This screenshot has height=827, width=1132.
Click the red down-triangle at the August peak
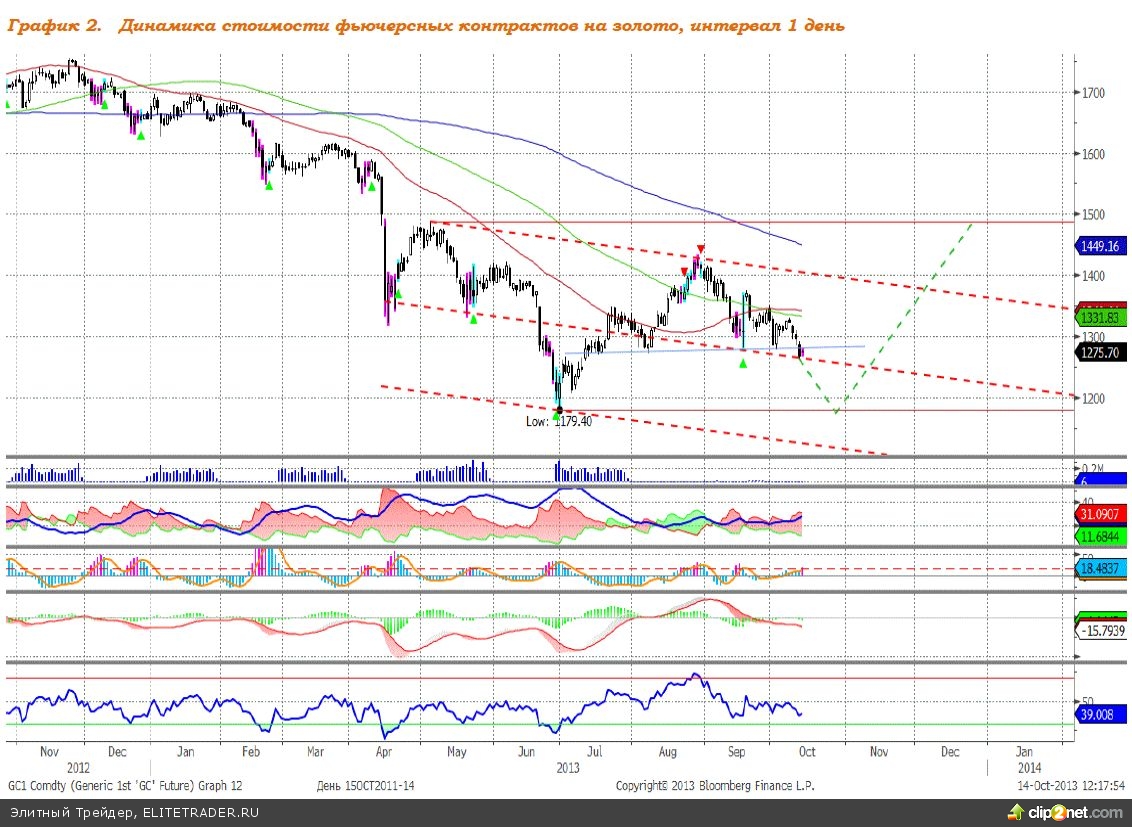(701, 249)
